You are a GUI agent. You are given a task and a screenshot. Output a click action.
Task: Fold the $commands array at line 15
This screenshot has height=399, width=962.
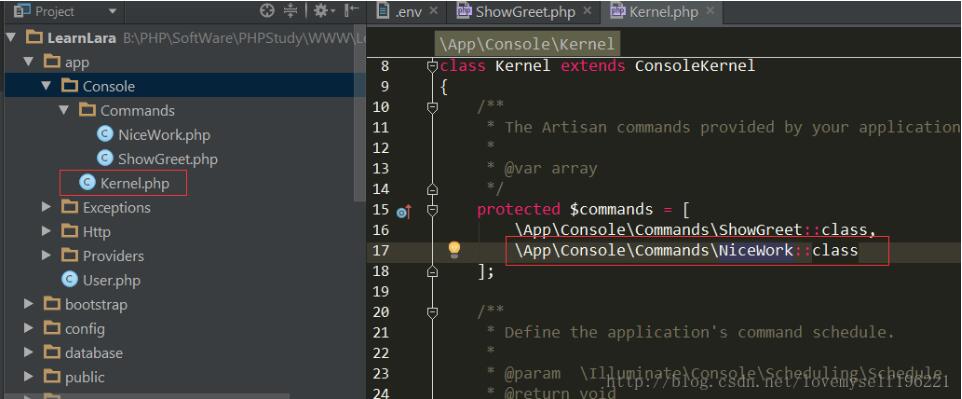pyautogui.click(x=432, y=210)
